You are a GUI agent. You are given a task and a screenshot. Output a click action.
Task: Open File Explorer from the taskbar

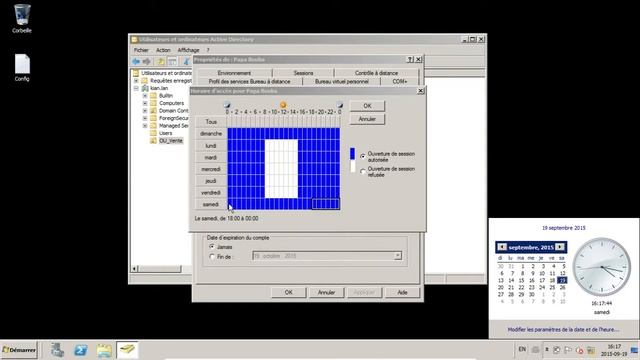click(x=104, y=350)
